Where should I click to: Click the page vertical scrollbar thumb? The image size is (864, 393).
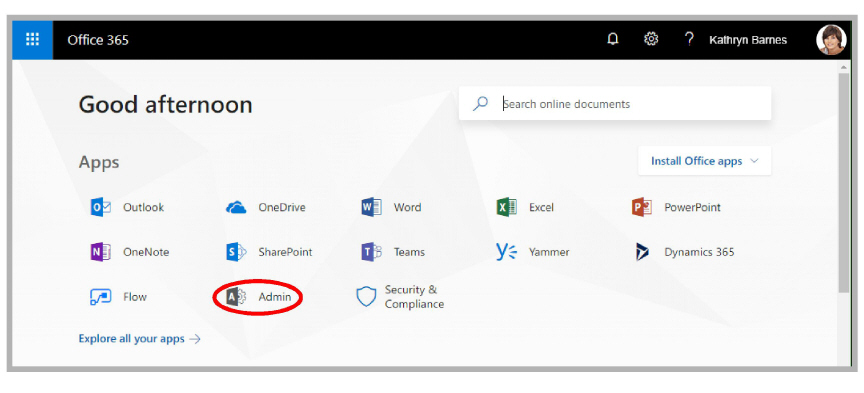click(x=844, y=182)
